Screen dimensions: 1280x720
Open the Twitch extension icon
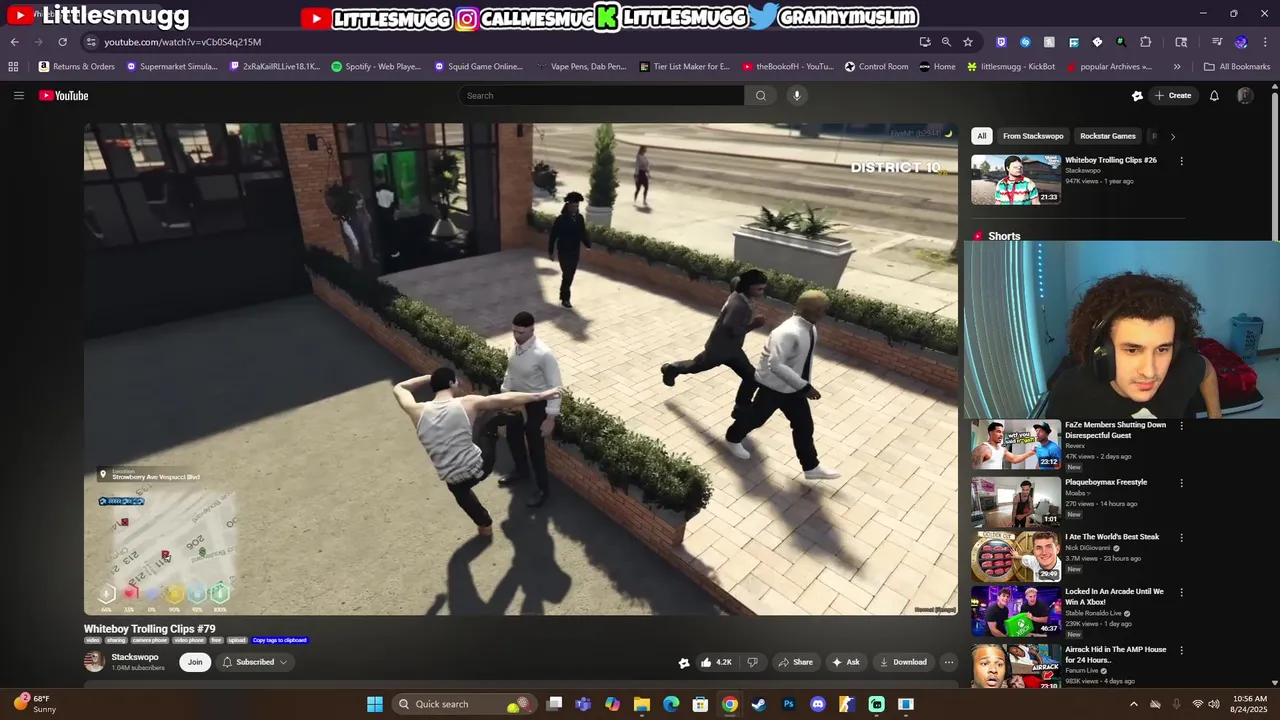coord(1001,42)
